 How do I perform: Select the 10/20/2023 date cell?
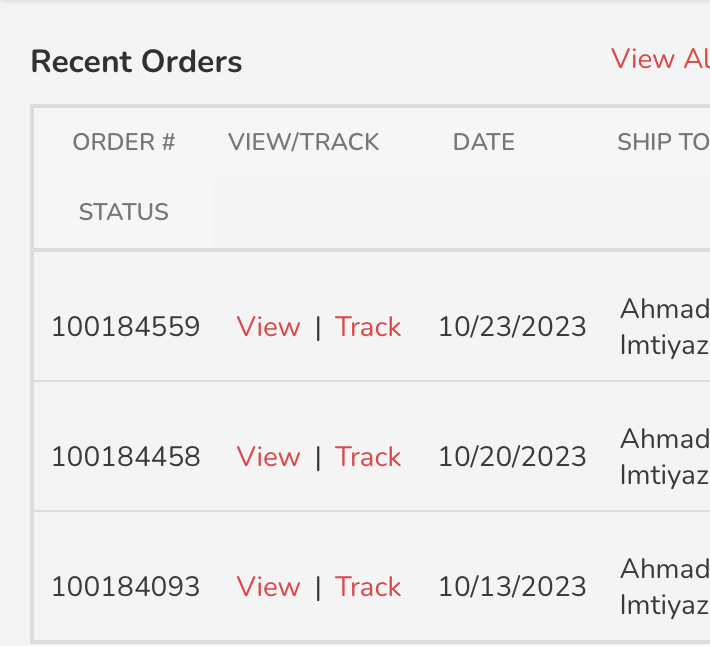click(512, 457)
